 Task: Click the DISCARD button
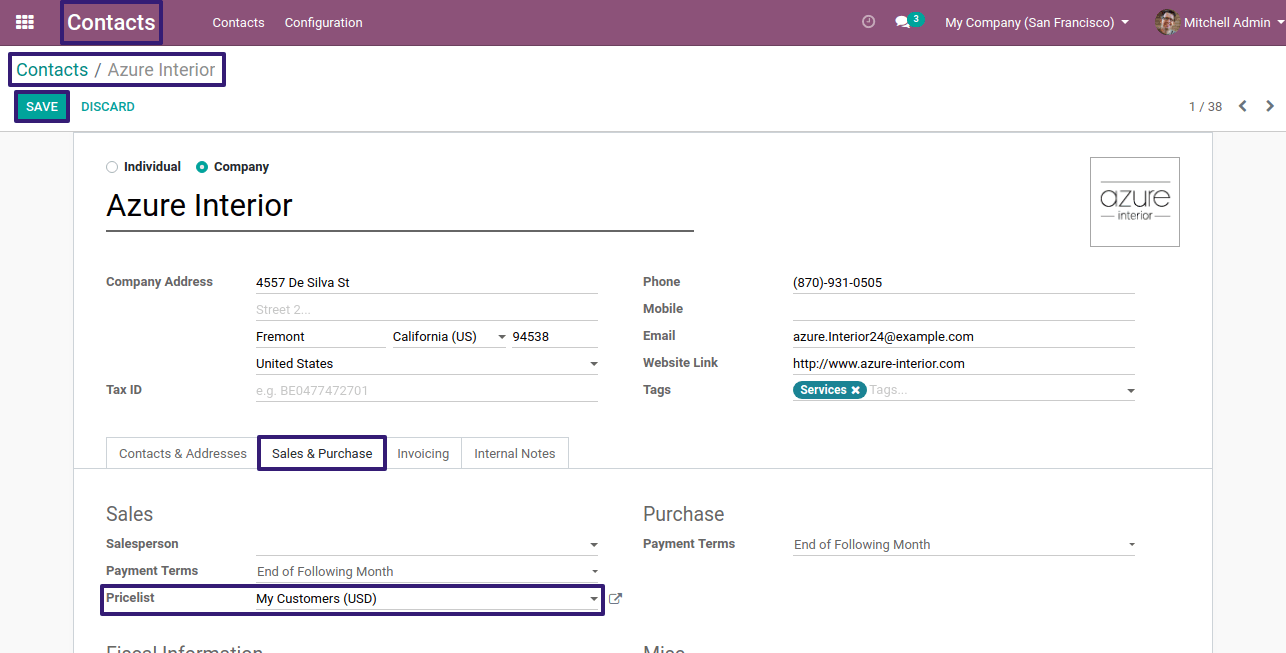108,107
